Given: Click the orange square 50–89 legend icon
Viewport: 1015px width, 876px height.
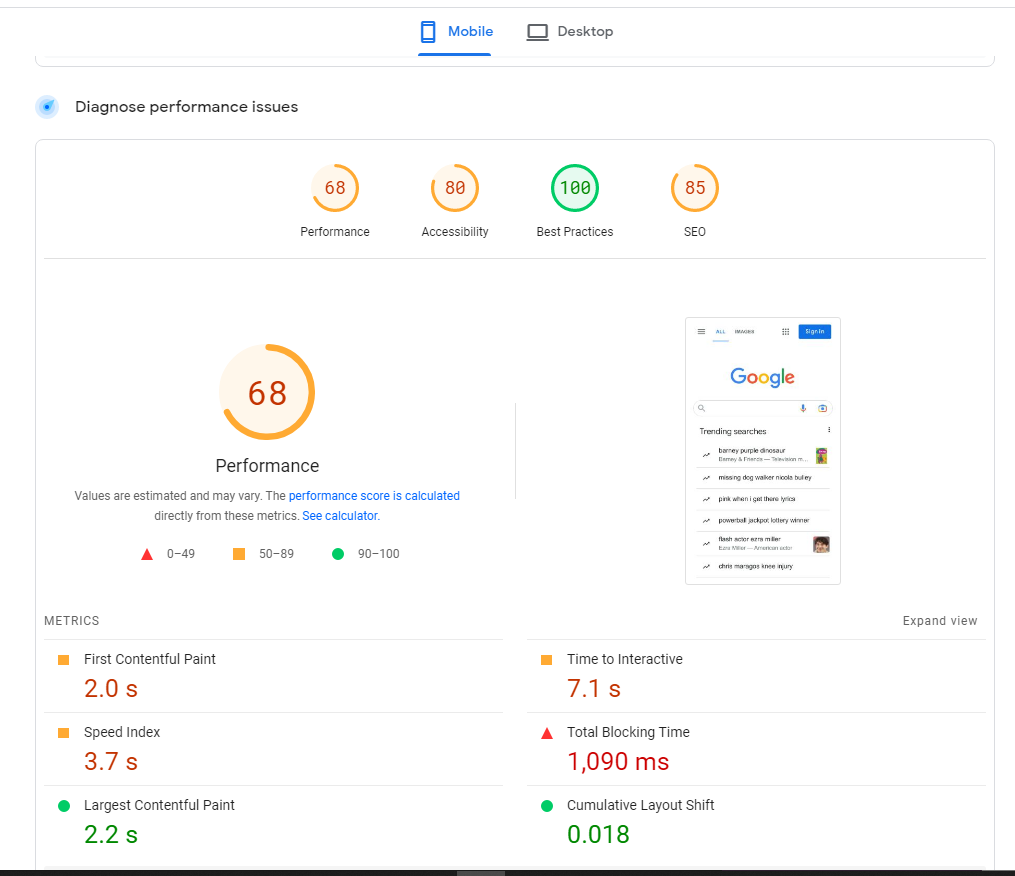Looking at the screenshot, I should pyautogui.click(x=239, y=554).
